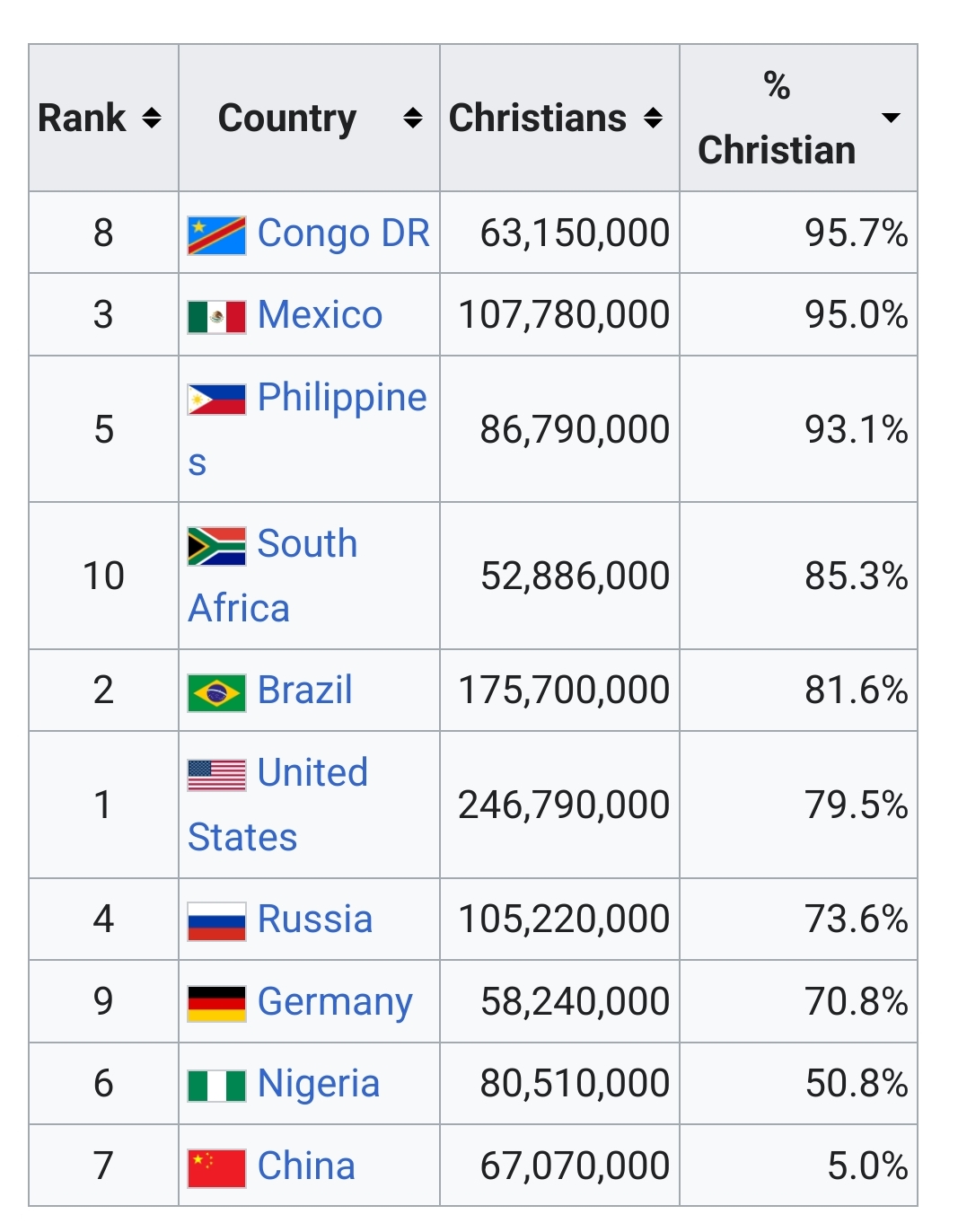This screenshot has height=1232, width=958.
Task: Click the United States flag icon
Action: pyautogui.click(x=216, y=775)
